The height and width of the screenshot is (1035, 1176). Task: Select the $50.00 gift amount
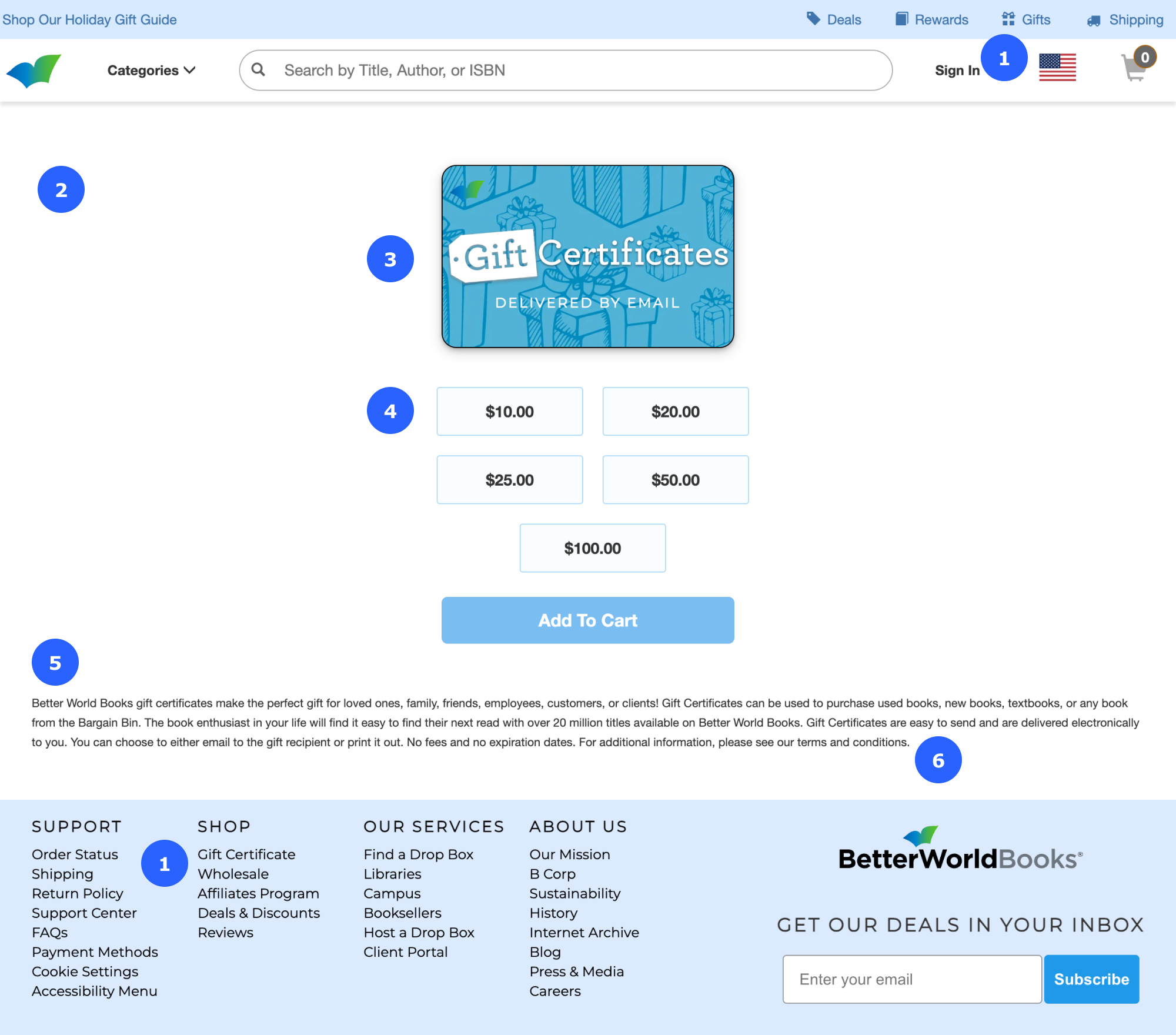coord(675,480)
